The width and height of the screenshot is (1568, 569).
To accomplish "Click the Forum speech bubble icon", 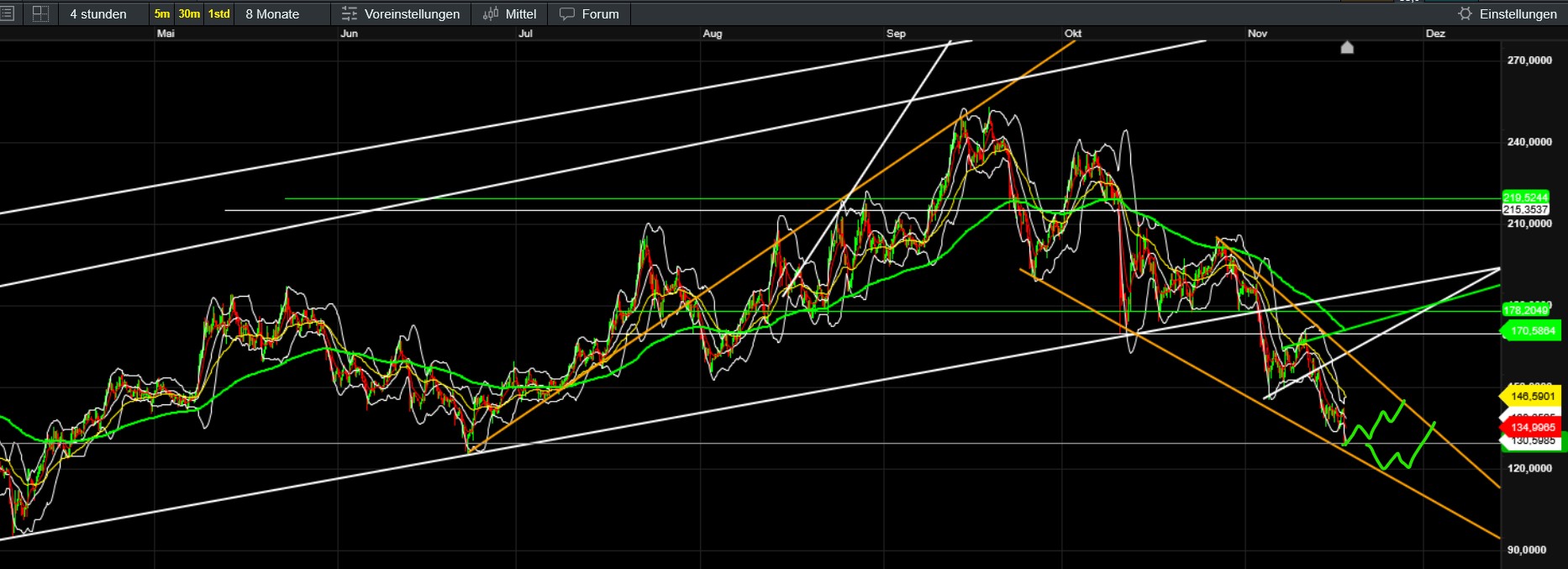I will coord(567,13).
